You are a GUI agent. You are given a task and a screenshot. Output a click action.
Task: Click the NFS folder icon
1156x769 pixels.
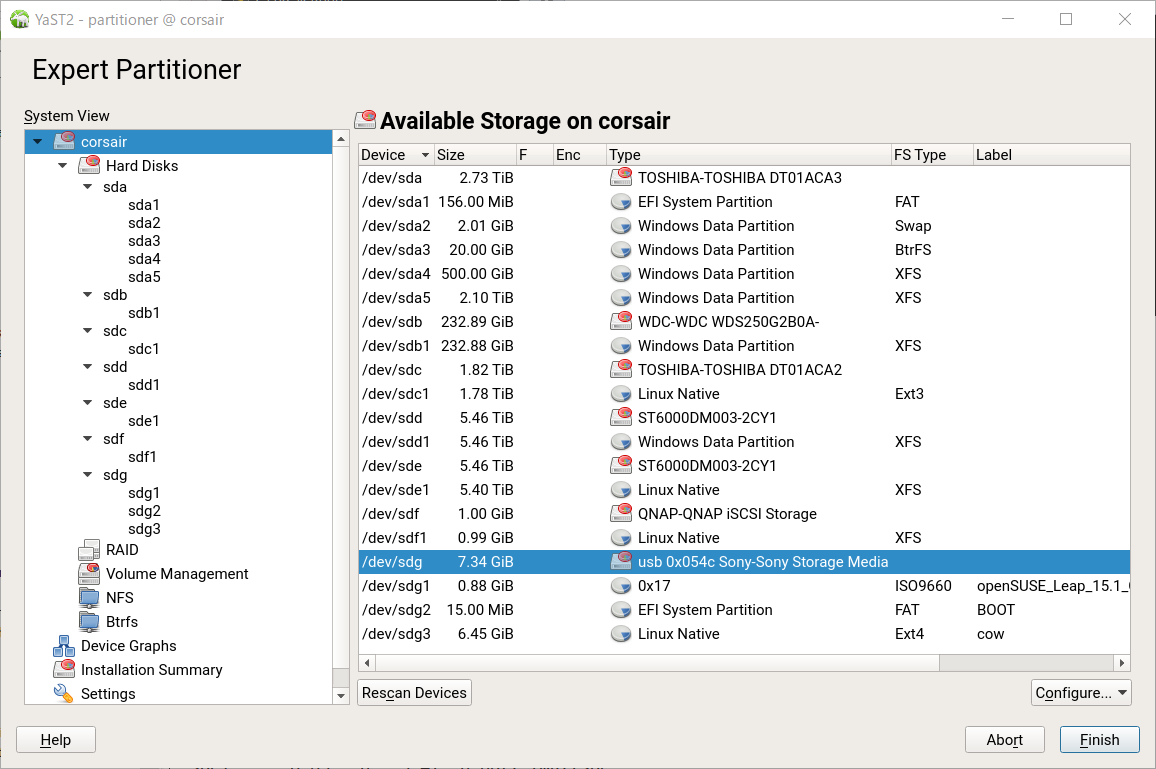pyautogui.click(x=89, y=597)
